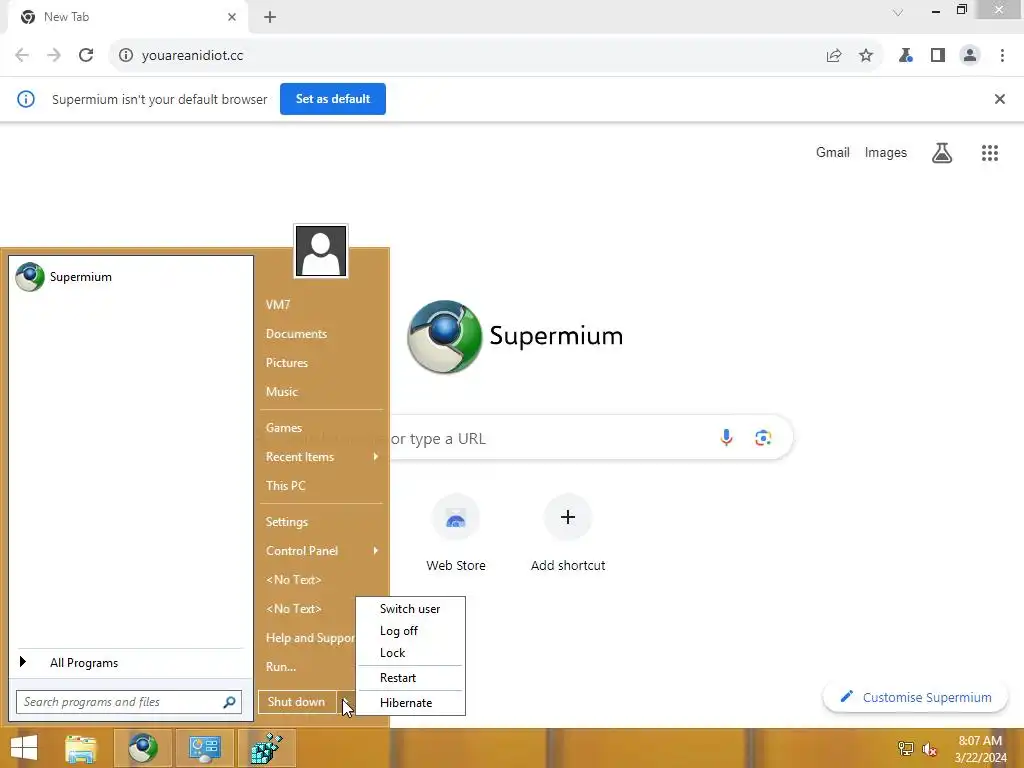Screen dimensions: 1024x768
Task: Open the flask experiments toolbar icon
Action: tap(906, 56)
